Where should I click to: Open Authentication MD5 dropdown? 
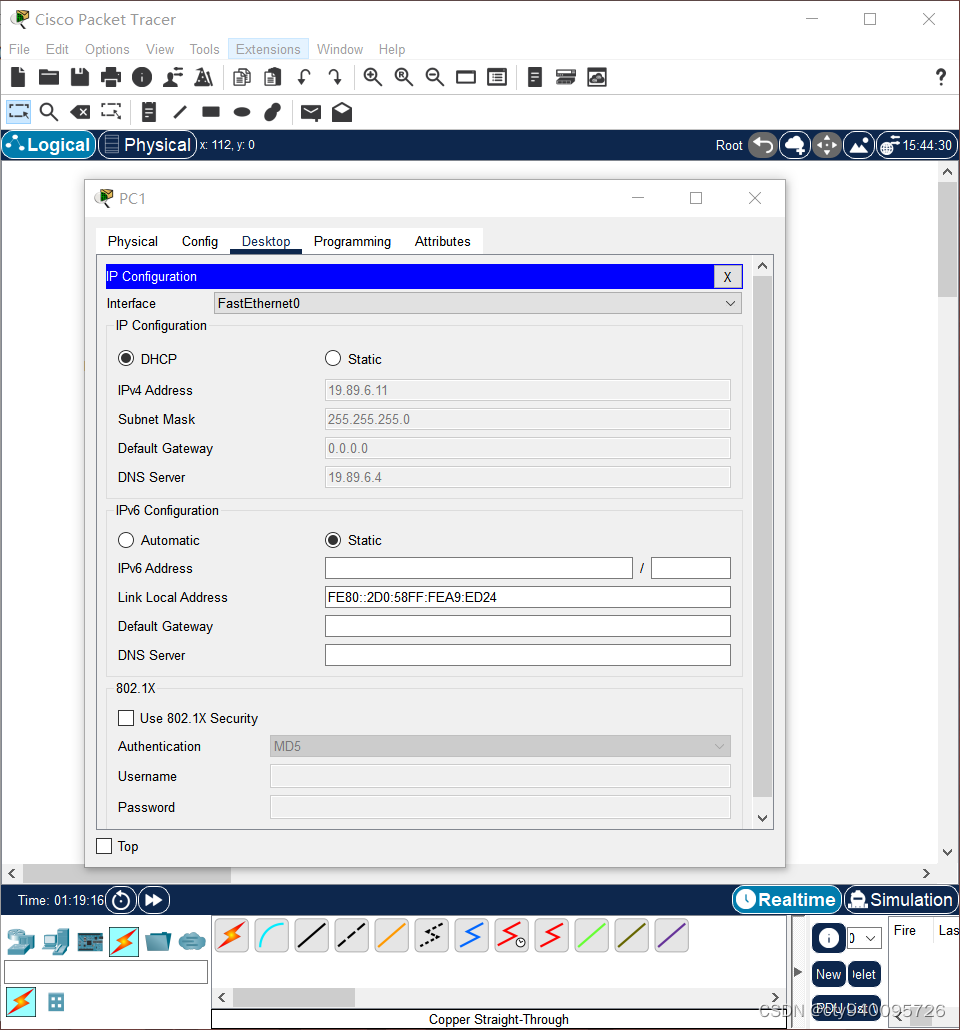(x=500, y=746)
